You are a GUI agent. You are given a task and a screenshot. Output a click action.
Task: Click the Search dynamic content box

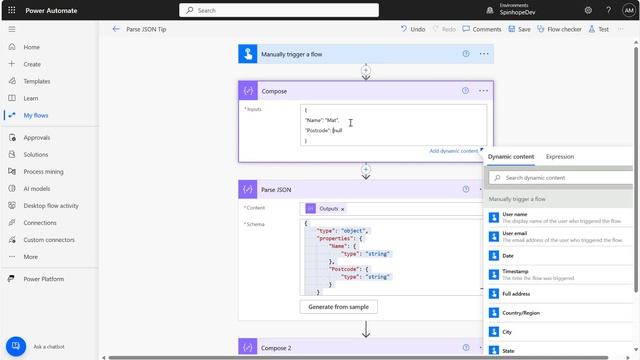click(561, 178)
